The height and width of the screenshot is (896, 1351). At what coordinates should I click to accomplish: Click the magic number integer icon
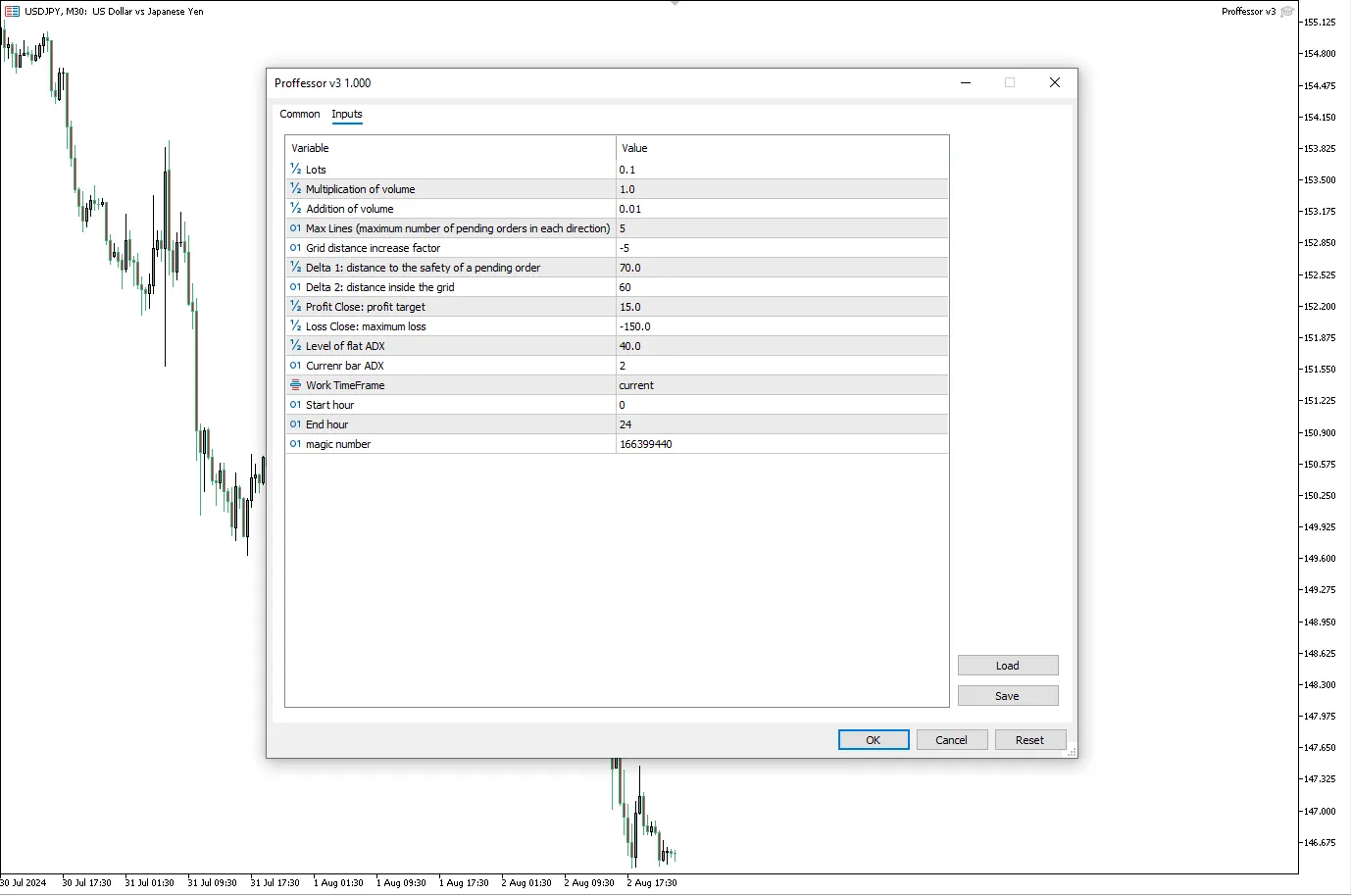[295, 444]
